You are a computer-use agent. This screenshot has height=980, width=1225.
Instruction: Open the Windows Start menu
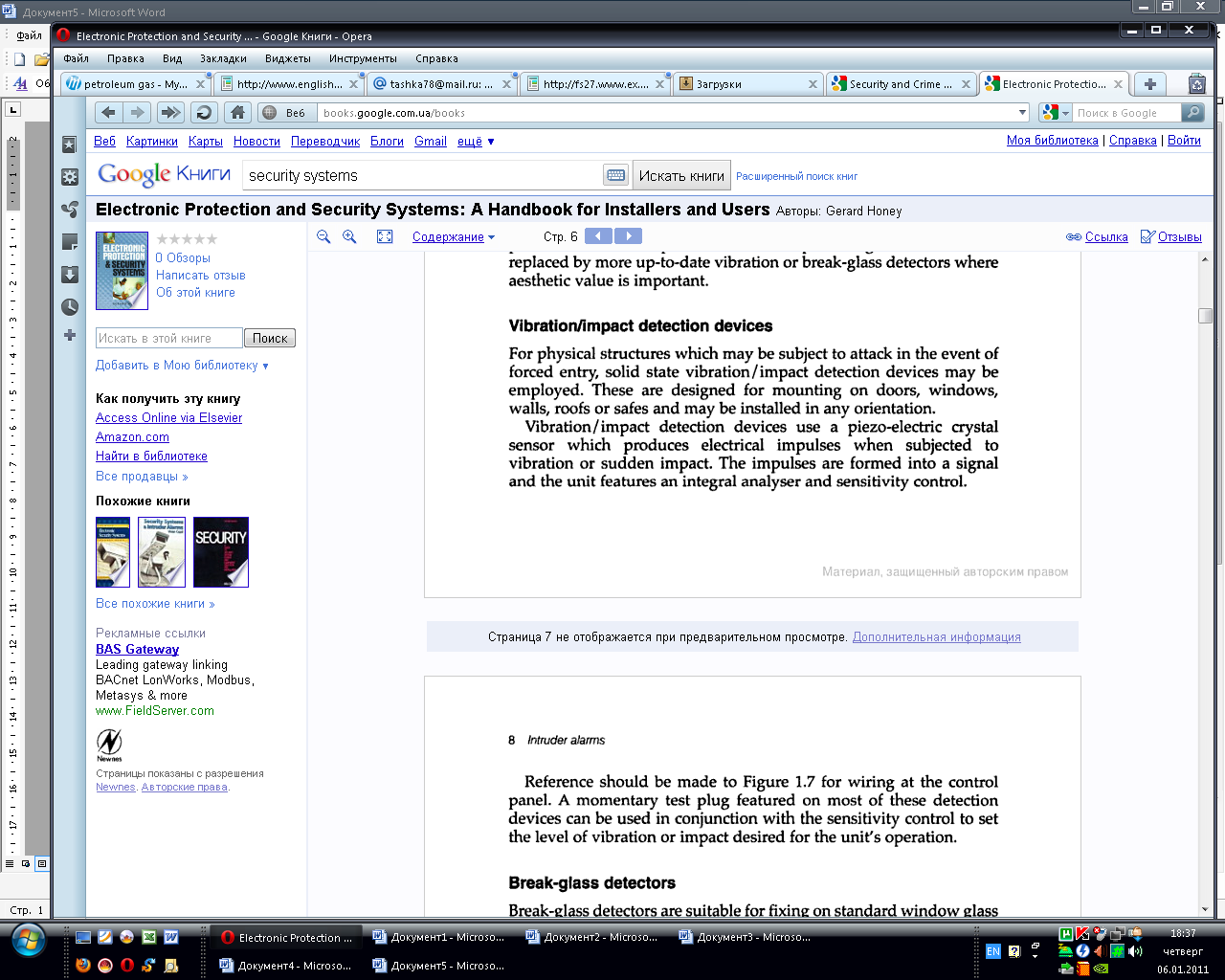click(x=28, y=941)
